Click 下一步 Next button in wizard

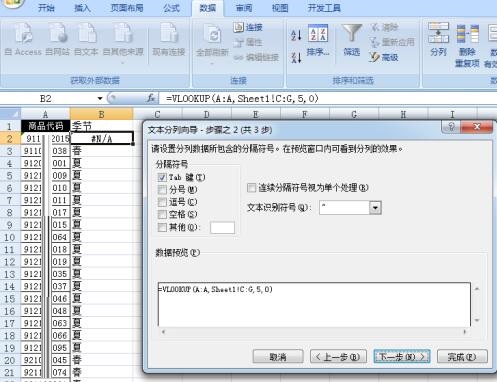point(402,357)
